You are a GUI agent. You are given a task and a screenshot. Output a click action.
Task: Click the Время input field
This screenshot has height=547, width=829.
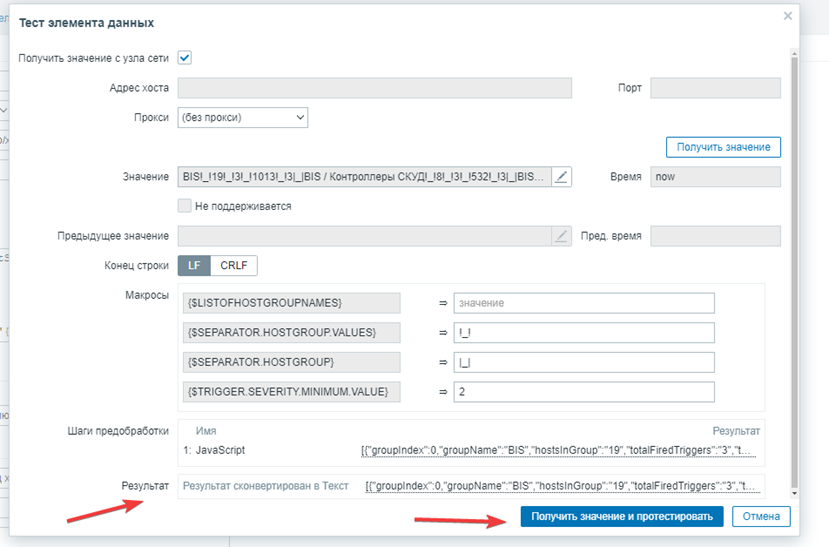714,177
